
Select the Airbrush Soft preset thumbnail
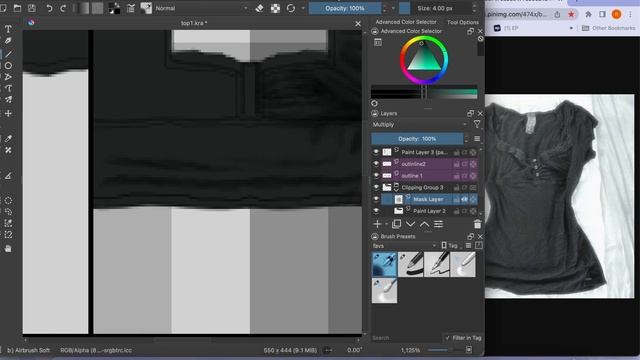coord(384,264)
